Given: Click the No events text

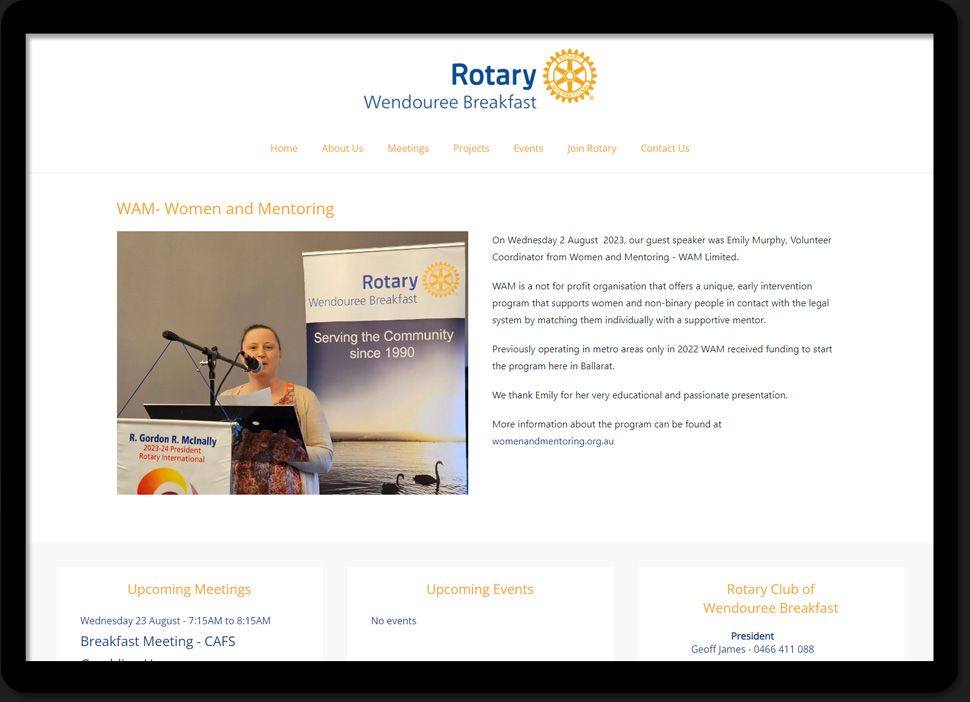Looking at the screenshot, I should click(x=393, y=621).
